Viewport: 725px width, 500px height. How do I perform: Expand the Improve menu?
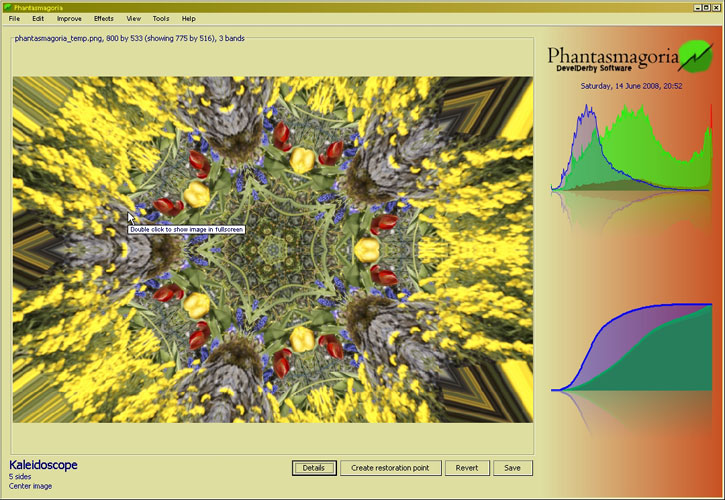pos(70,19)
